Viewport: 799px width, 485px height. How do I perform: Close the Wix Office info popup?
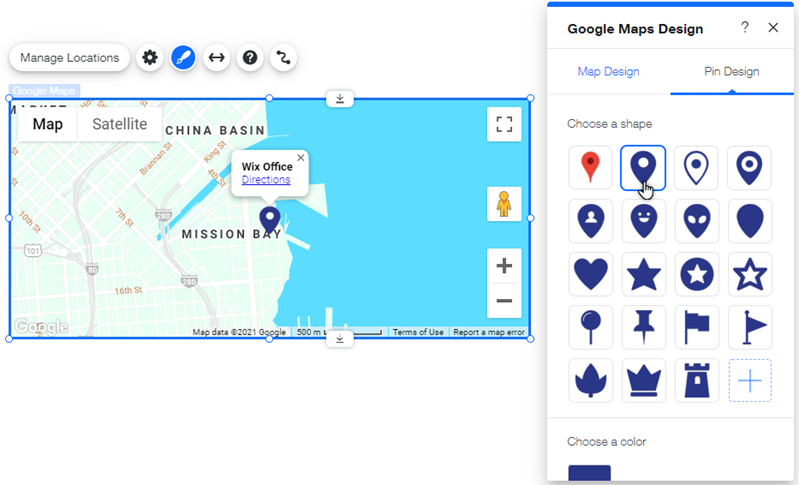pyautogui.click(x=301, y=158)
